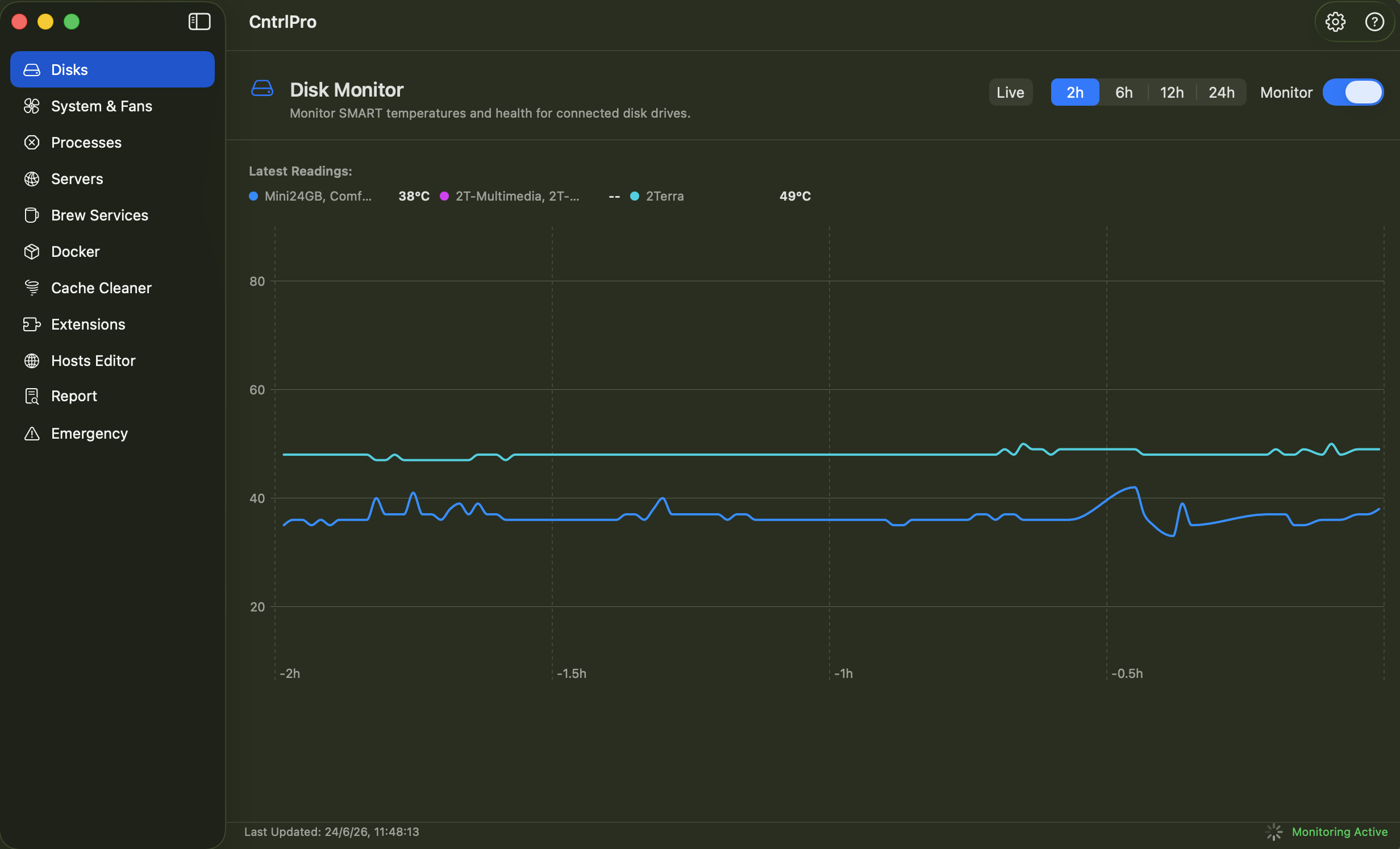Click the 20 value on temperature axis
Image resolution: width=1400 pixels, height=849 pixels.
tap(257, 607)
